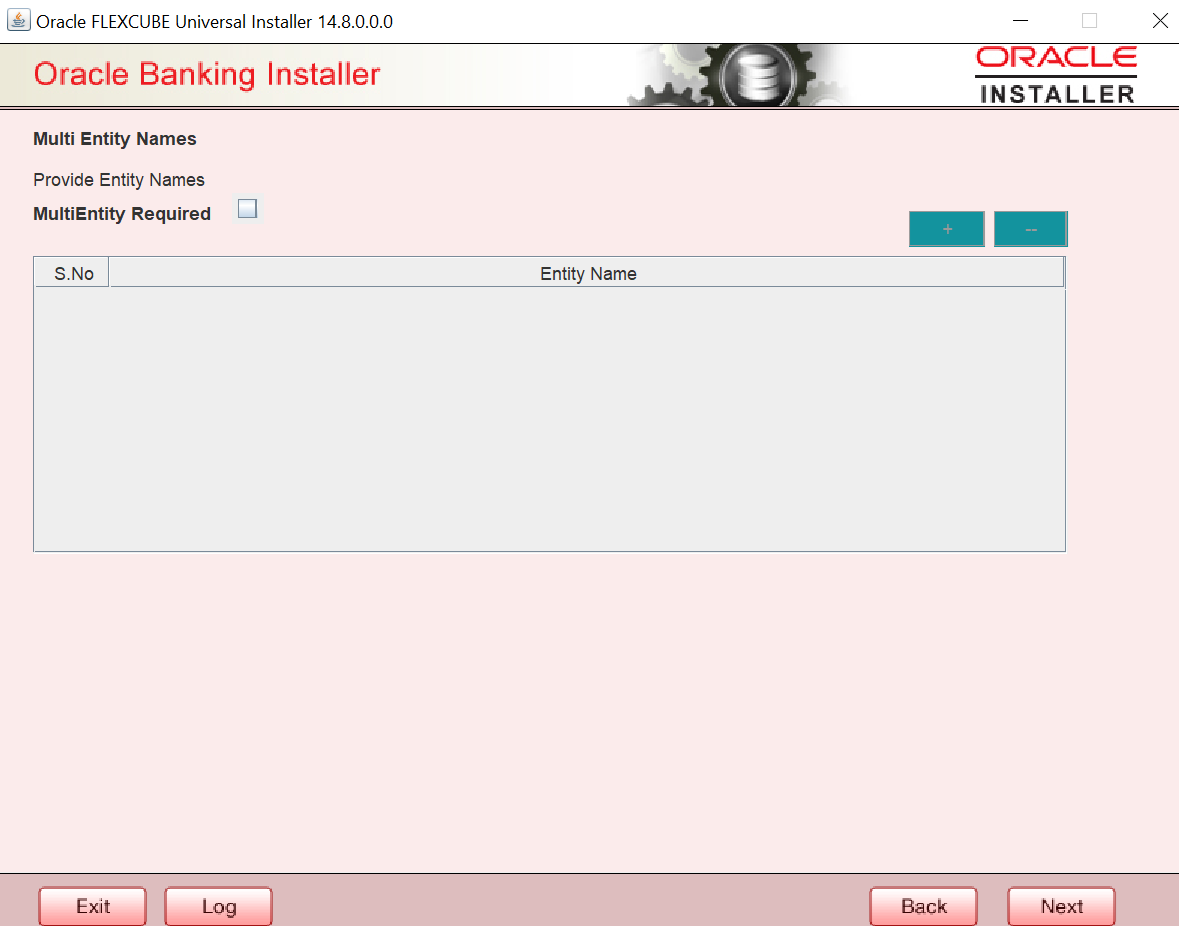Proceed with the Next button
Image resolution: width=1179 pixels, height=926 pixels.
1061,906
